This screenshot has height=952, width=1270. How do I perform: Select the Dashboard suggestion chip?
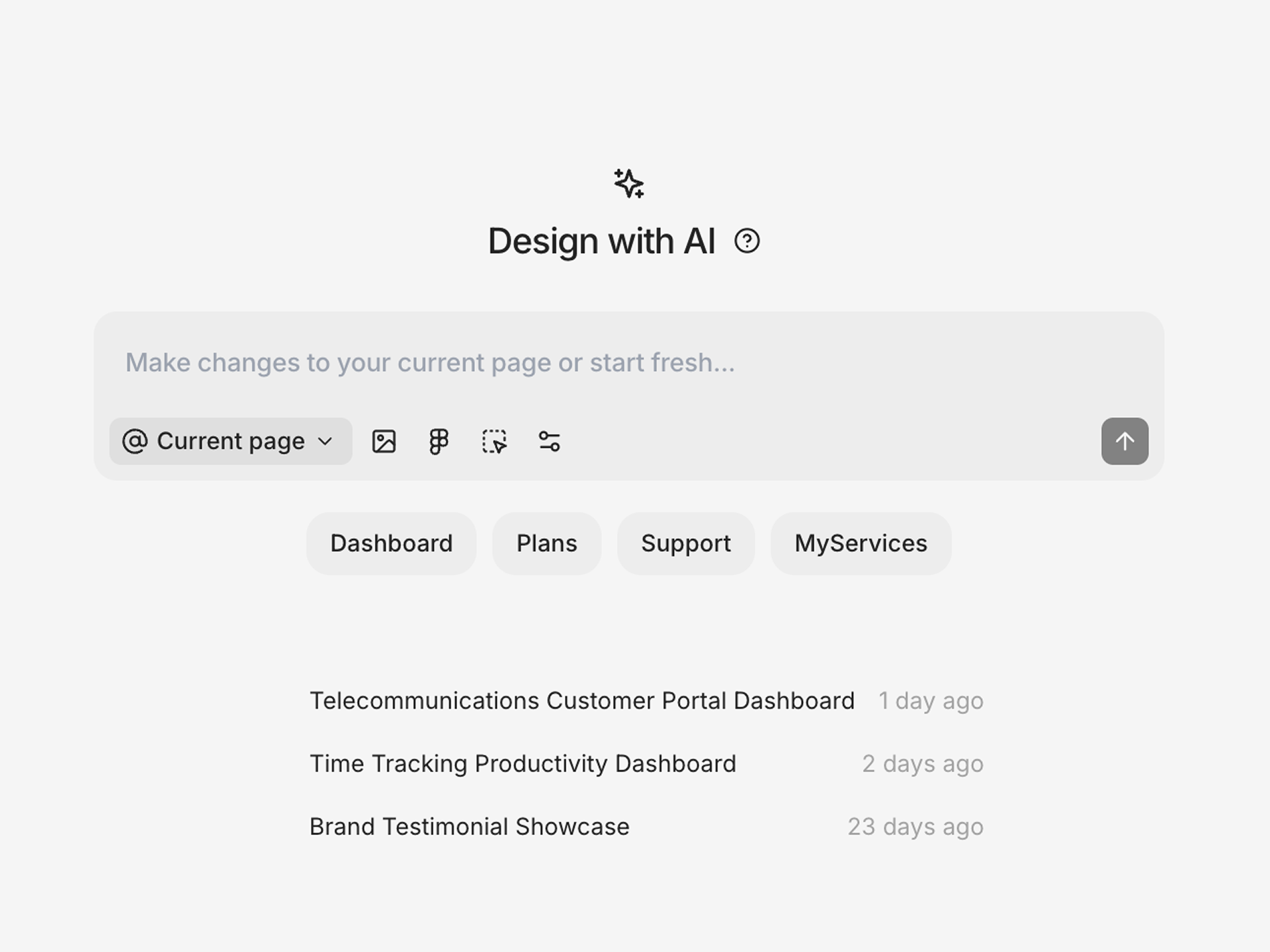(390, 543)
